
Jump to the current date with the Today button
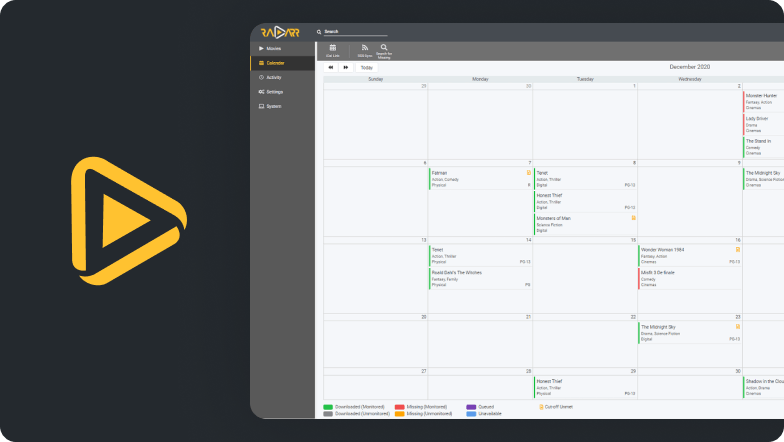click(367, 67)
